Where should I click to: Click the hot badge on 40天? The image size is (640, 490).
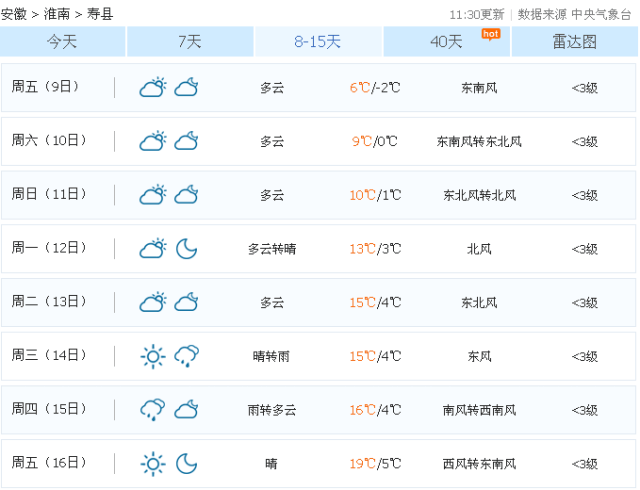(491, 34)
